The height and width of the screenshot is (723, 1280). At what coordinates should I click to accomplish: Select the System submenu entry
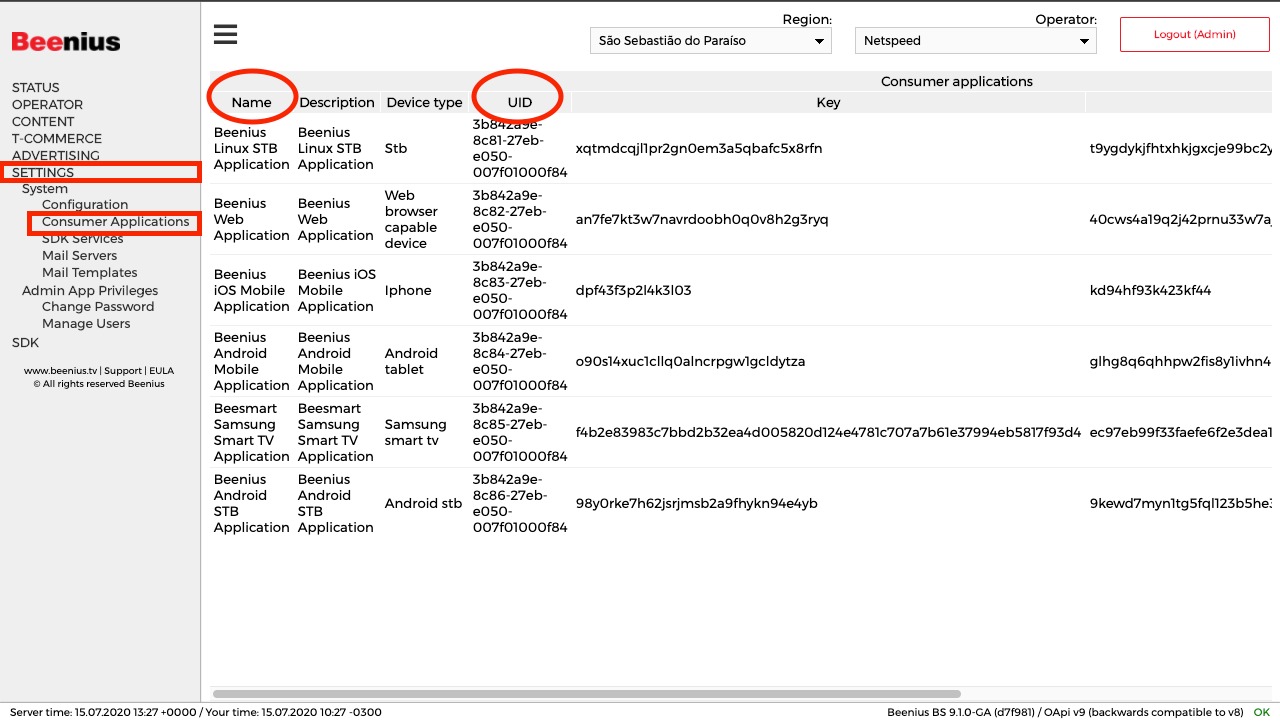pyautogui.click(x=45, y=189)
